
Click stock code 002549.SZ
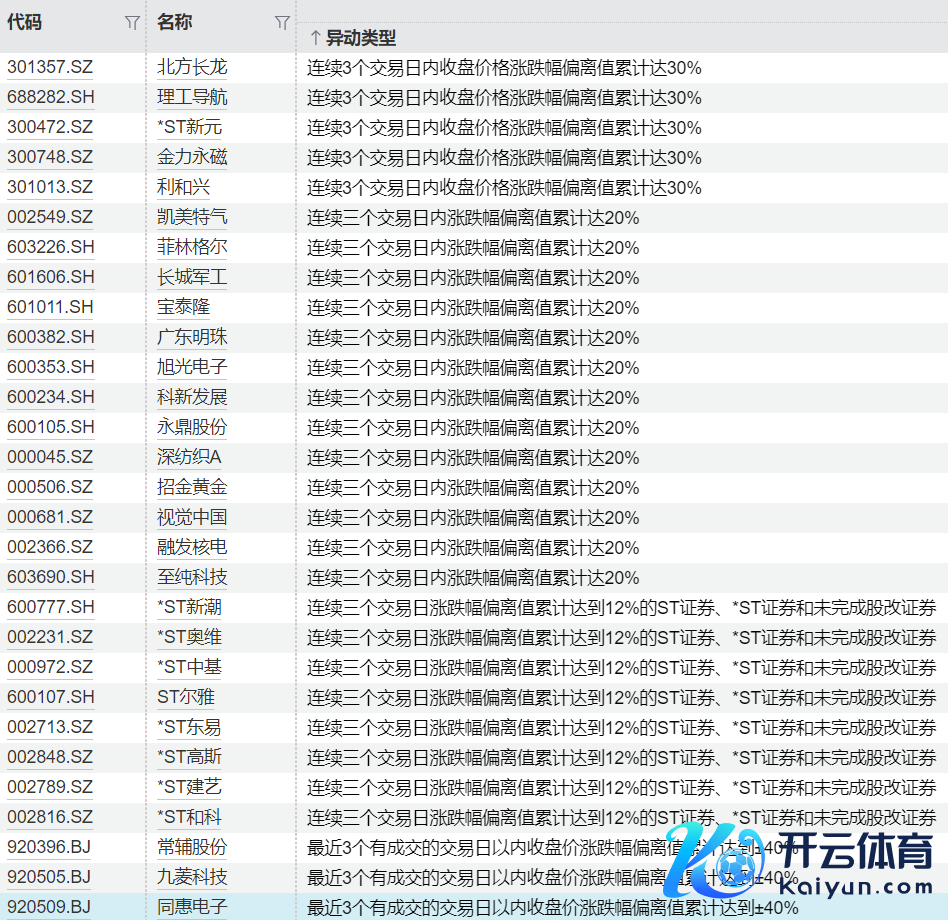click(x=50, y=218)
